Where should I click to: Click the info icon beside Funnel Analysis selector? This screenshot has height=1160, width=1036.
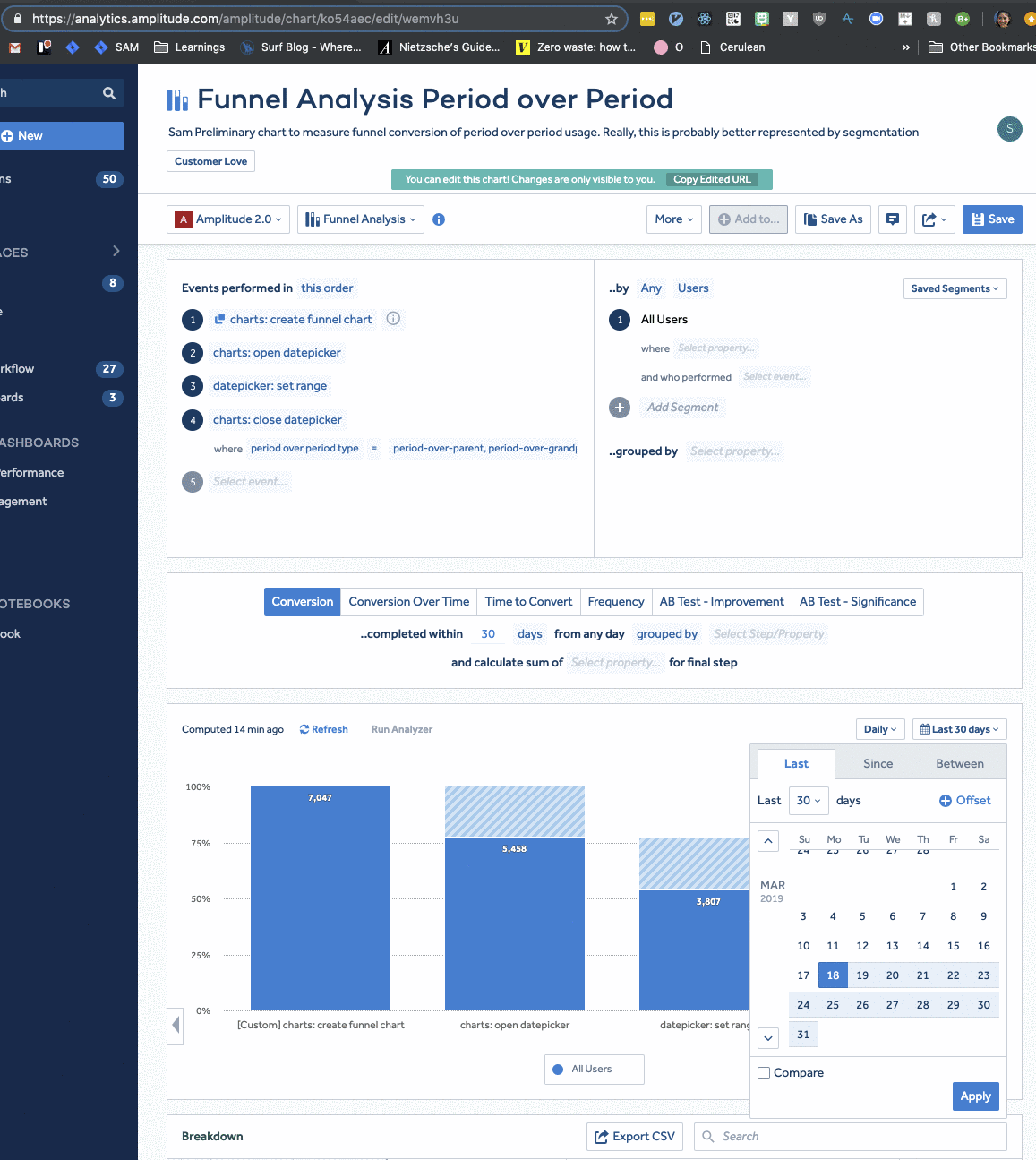pos(439,219)
